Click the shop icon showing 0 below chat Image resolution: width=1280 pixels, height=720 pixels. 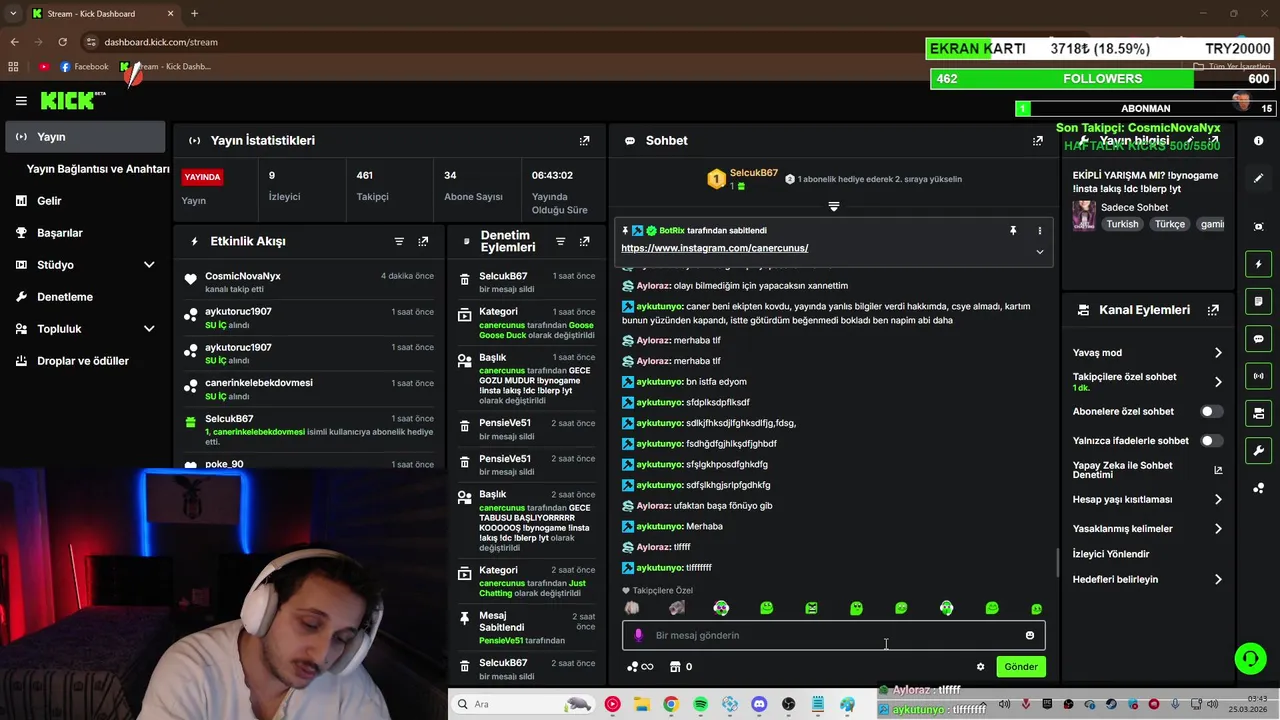(x=680, y=667)
